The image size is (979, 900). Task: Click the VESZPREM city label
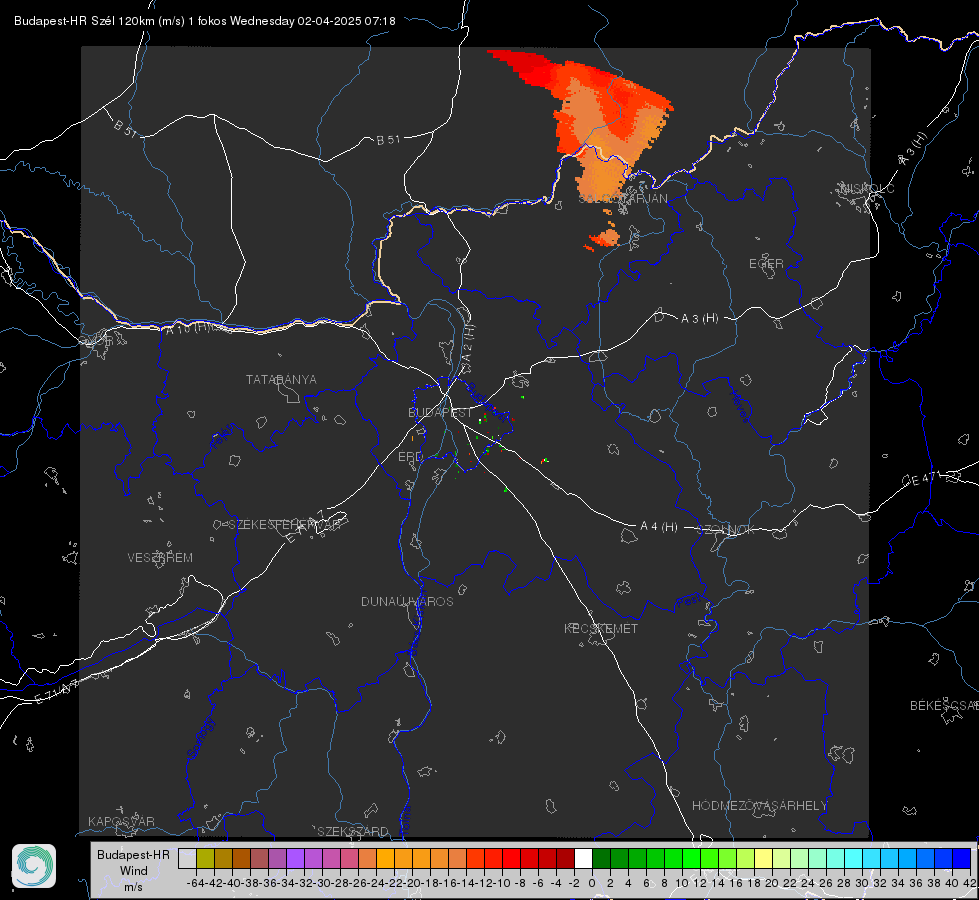(x=160, y=558)
